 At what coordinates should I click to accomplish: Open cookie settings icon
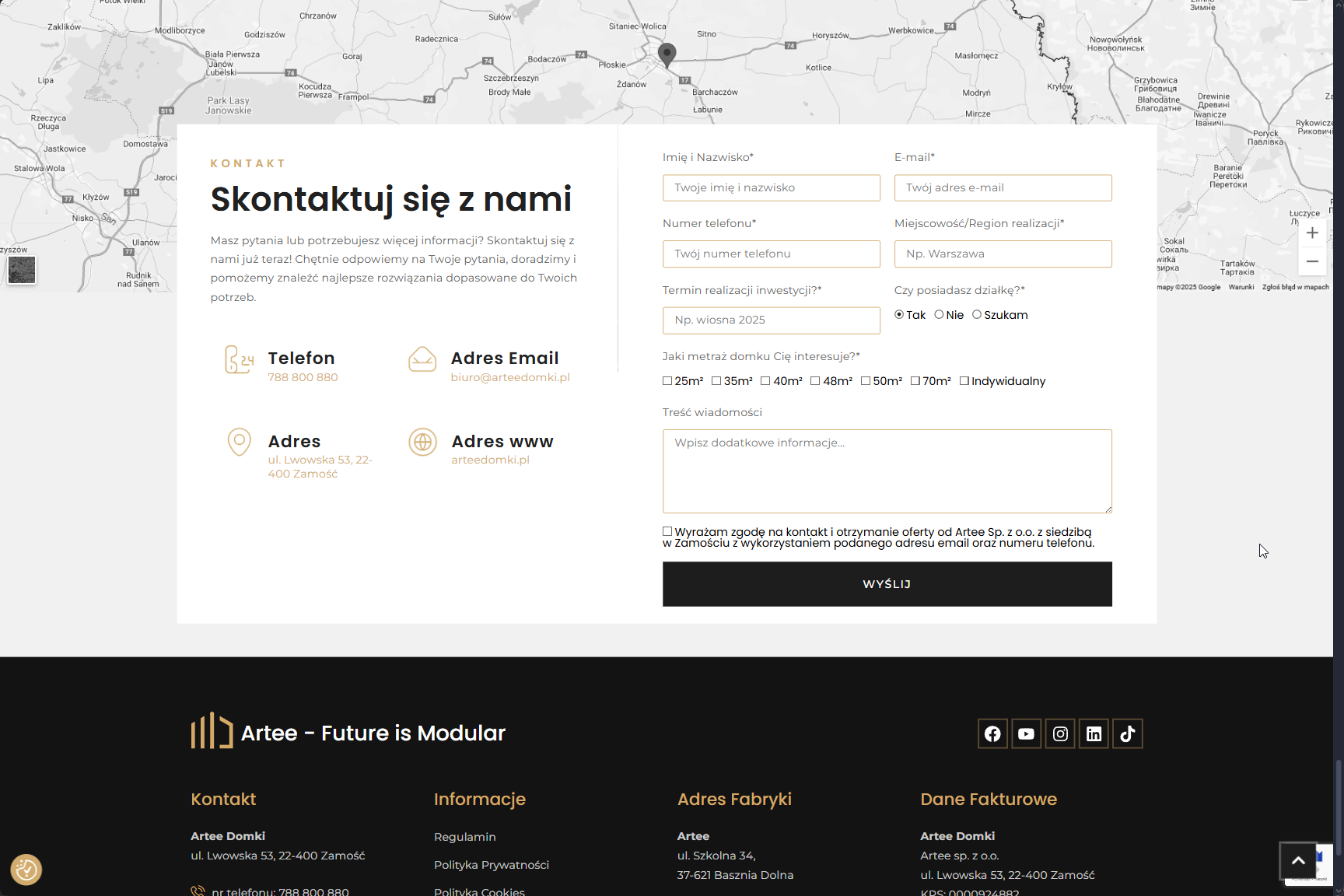(26, 870)
